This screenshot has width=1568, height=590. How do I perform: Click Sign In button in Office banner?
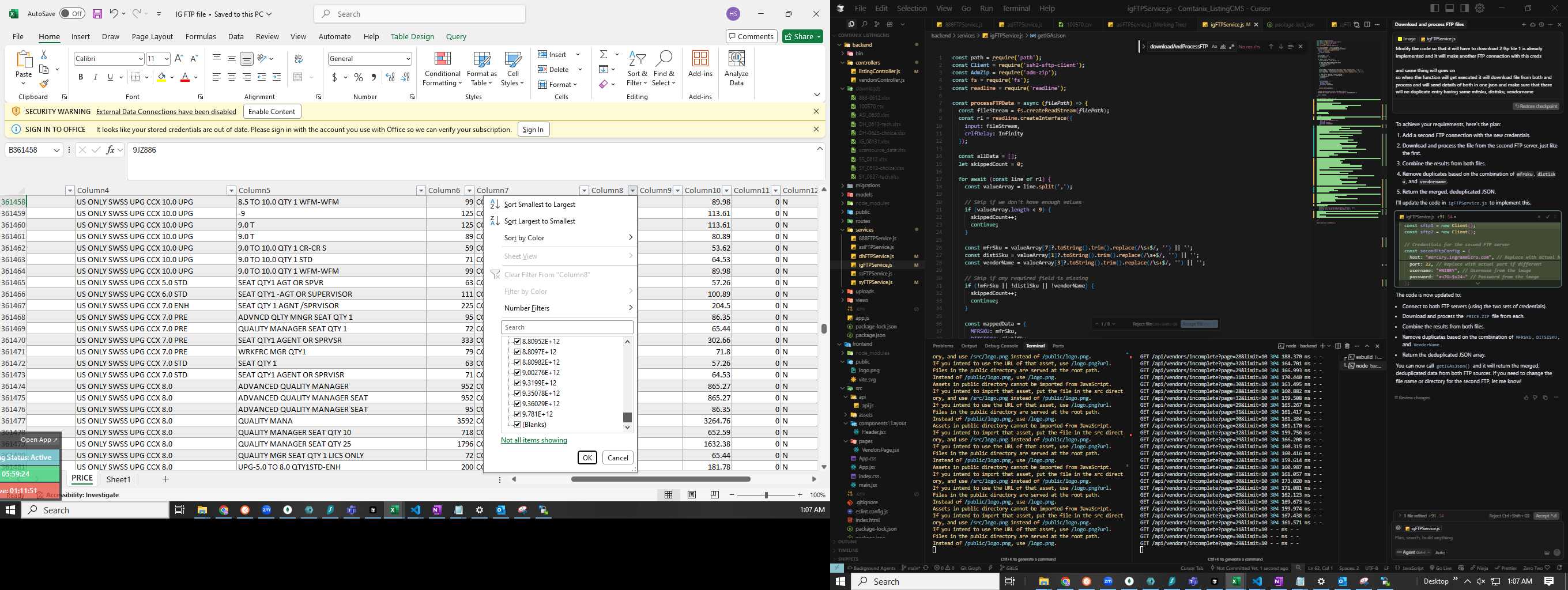[x=533, y=130]
